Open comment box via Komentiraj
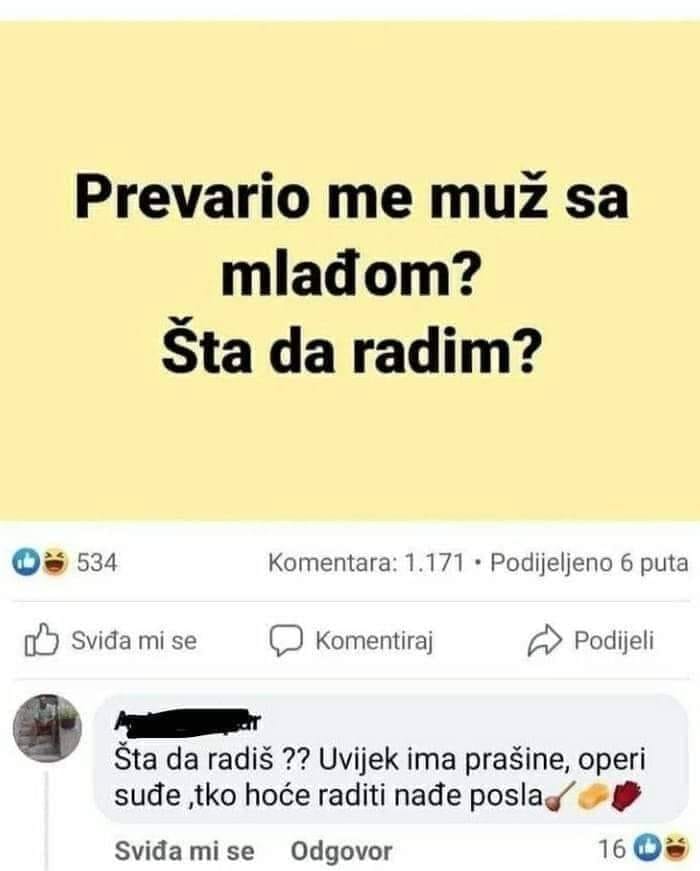The image size is (700, 871). pos(351,640)
